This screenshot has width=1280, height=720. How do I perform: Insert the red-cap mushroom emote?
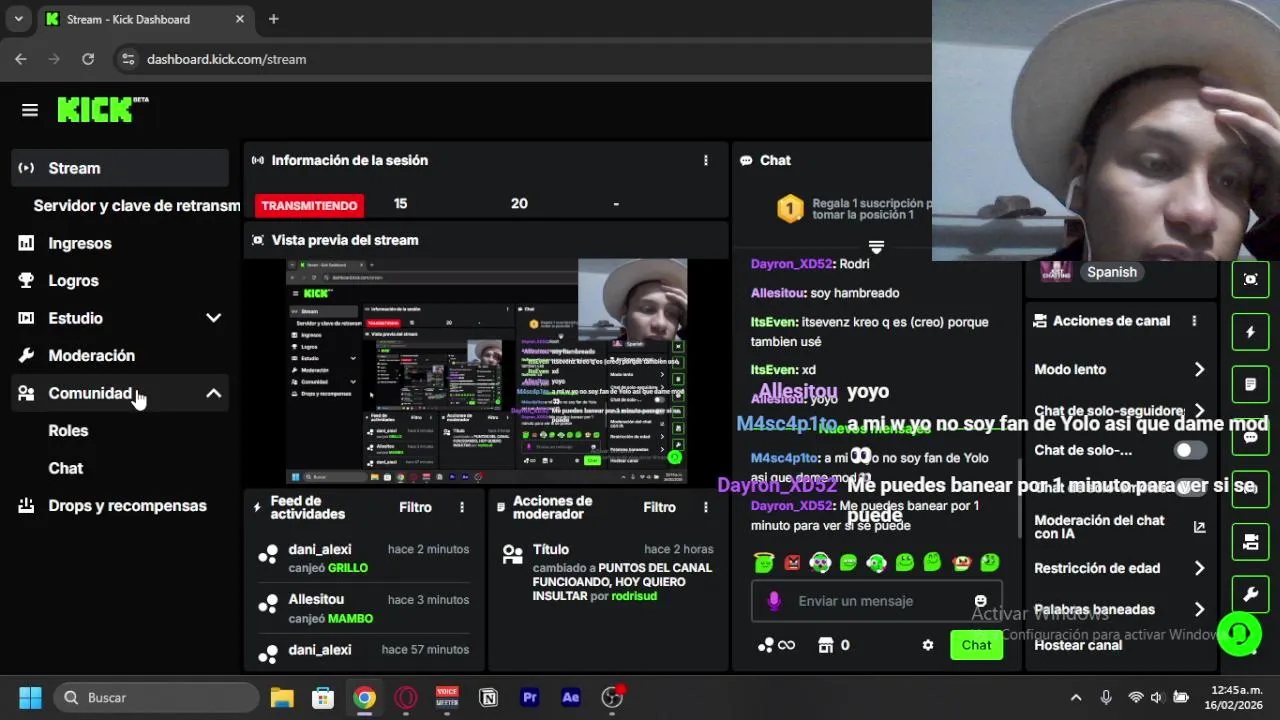(x=961, y=562)
